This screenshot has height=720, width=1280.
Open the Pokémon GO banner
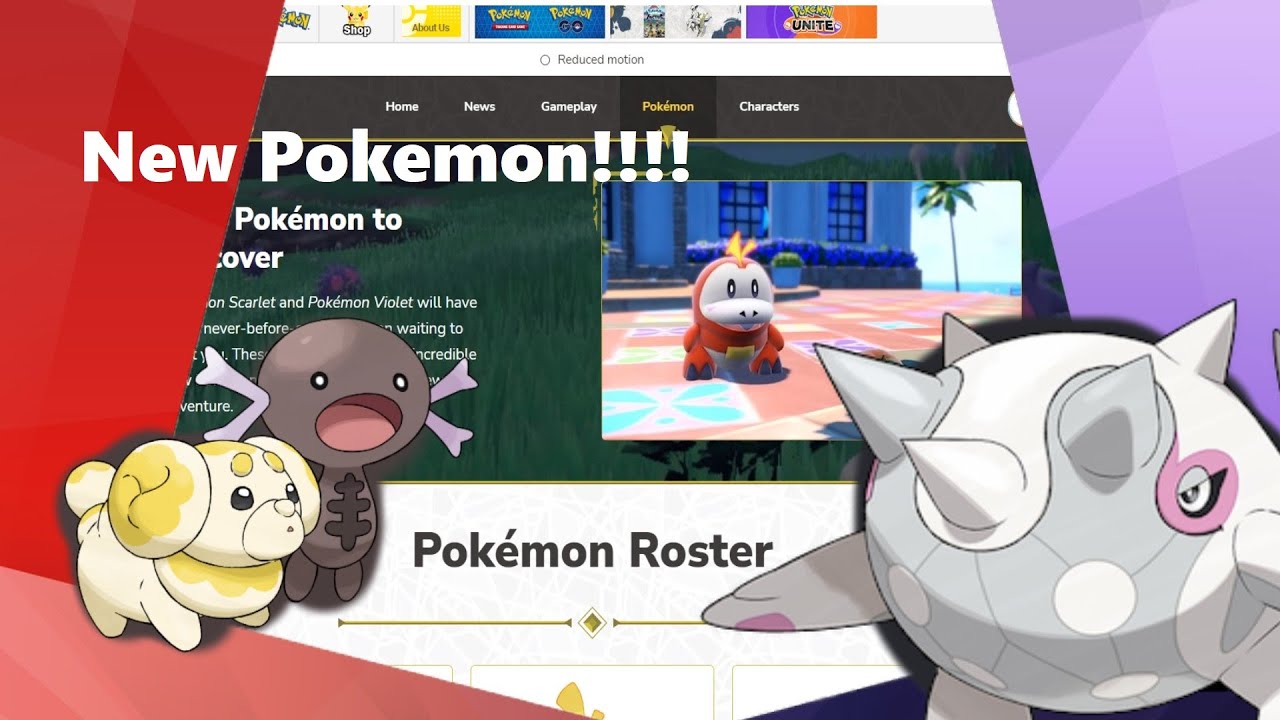pos(572,21)
